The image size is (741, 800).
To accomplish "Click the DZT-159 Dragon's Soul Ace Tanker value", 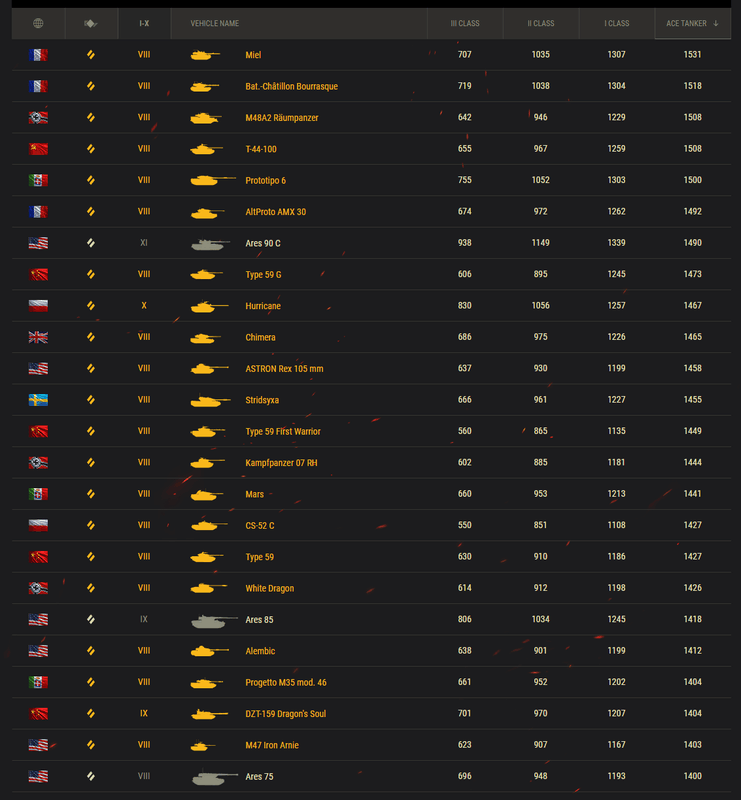I will click(693, 714).
